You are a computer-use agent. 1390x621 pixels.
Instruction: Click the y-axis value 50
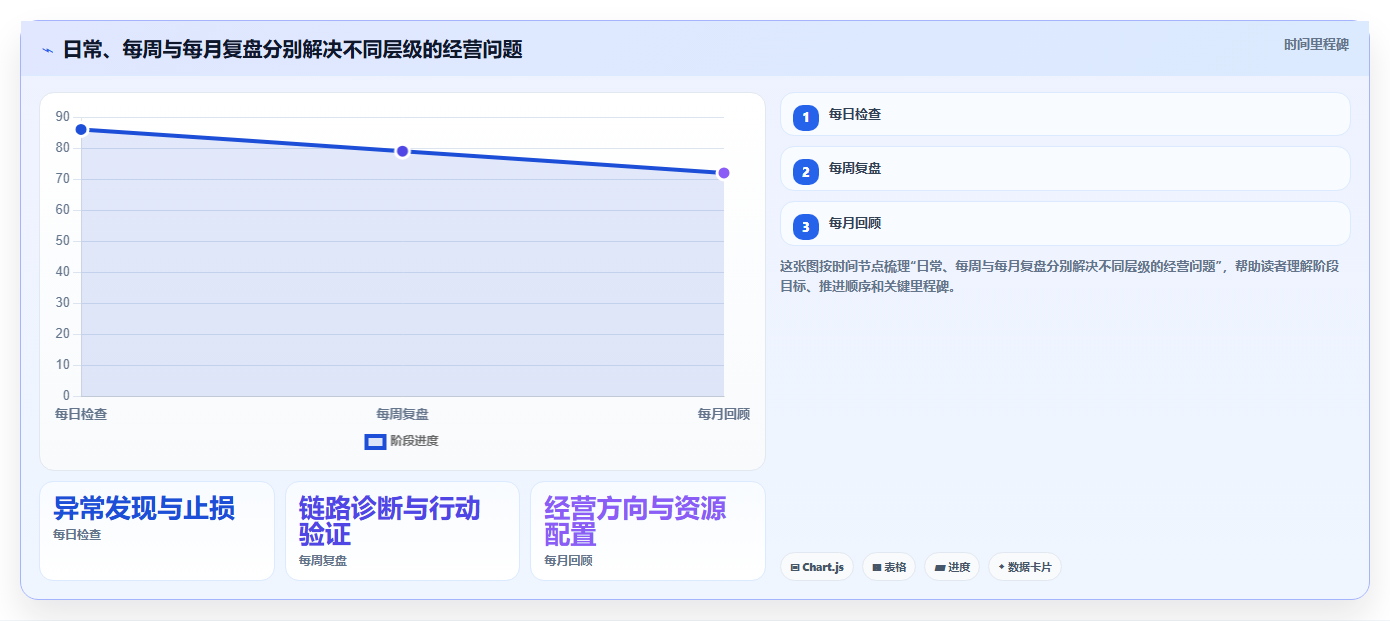click(63, 241)
